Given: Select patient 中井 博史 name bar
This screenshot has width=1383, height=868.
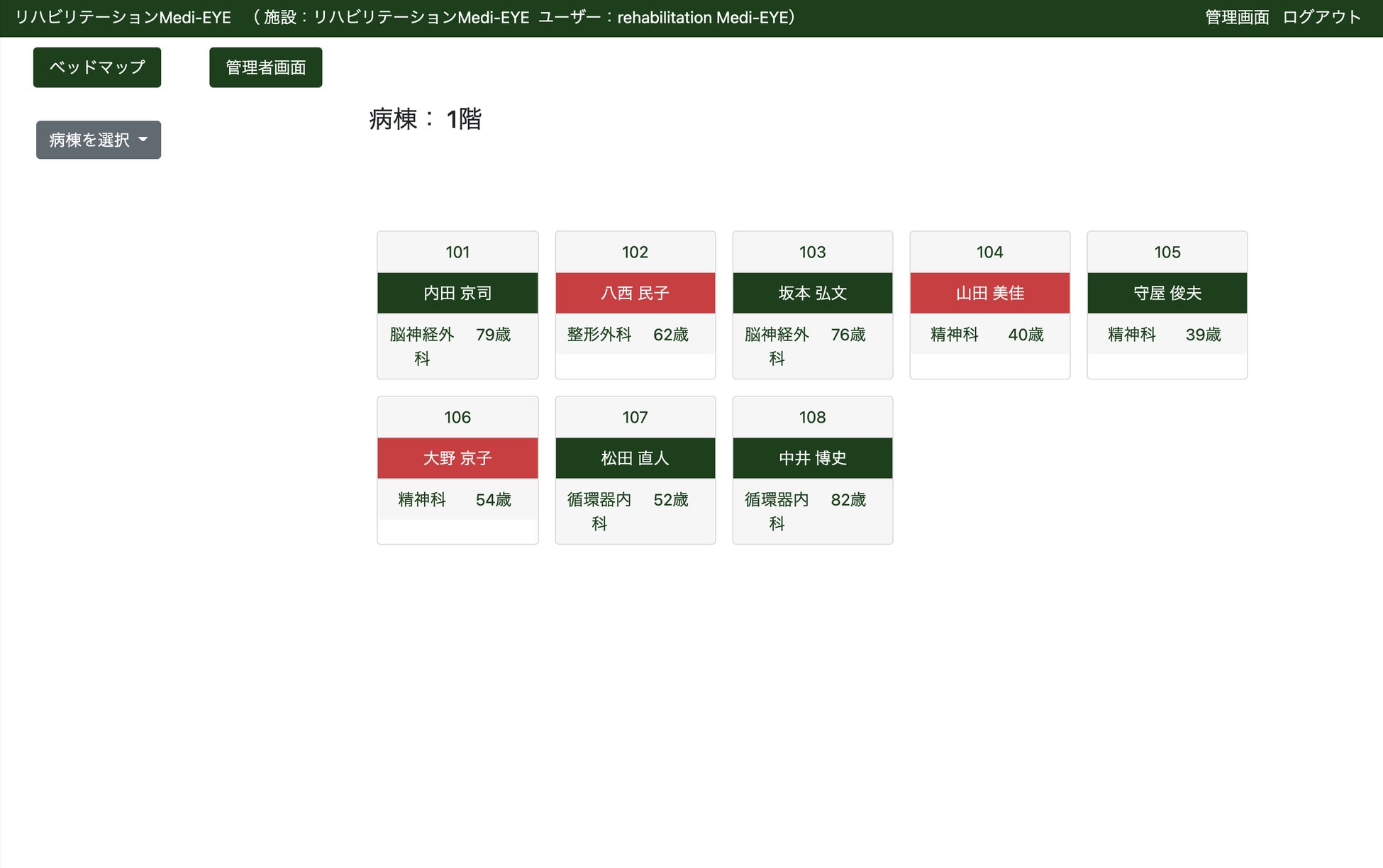Looking at the screenshot, I should coord(812,458).
